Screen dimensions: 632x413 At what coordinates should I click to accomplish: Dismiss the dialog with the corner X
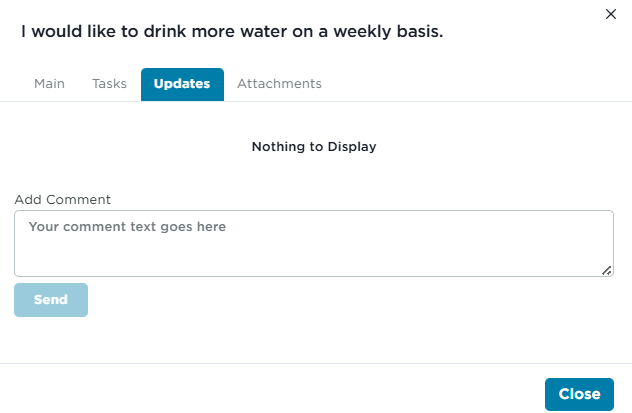coord(612,14)
